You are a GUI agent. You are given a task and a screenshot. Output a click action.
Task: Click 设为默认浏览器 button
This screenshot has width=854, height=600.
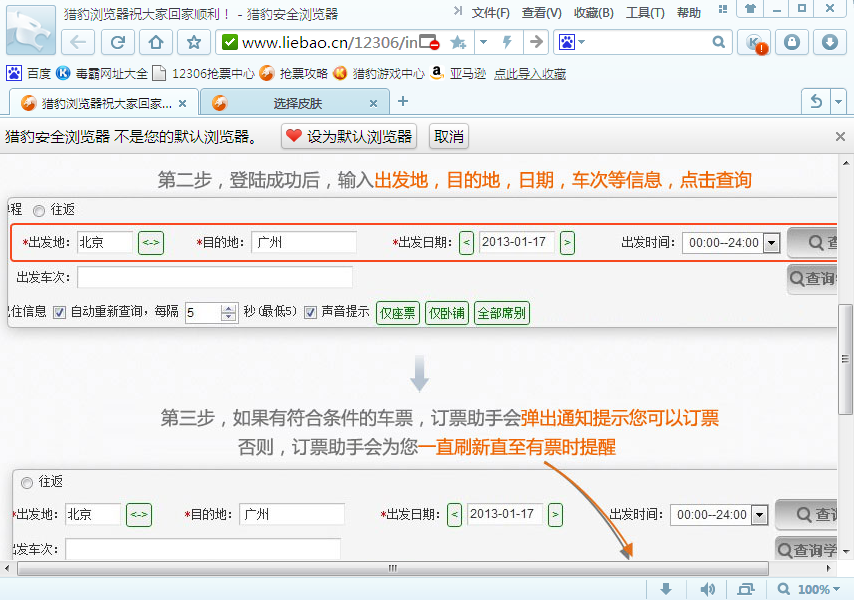[349, 137]
